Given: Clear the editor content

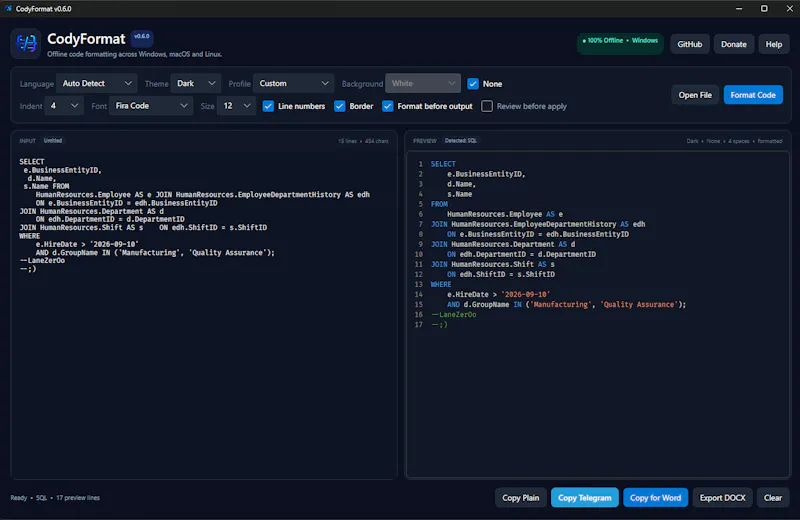Looking at the screenshot, I should [x=772, y=498].
